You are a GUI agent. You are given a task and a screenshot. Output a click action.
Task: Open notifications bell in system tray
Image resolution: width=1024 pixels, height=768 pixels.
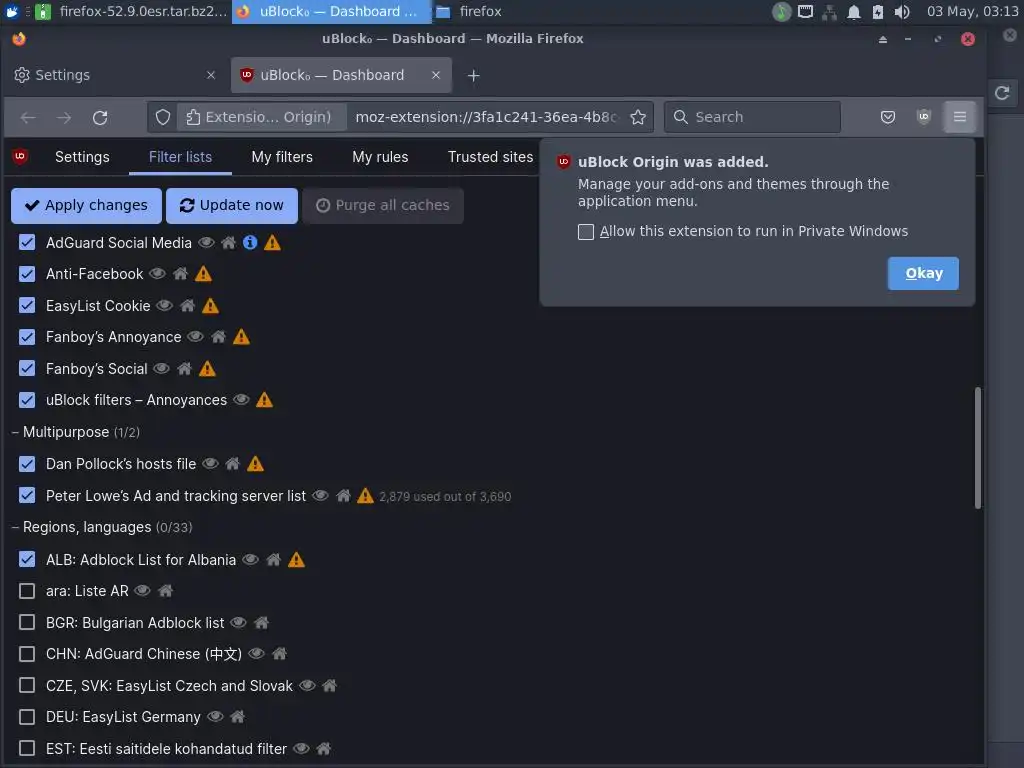pos(854,12)
